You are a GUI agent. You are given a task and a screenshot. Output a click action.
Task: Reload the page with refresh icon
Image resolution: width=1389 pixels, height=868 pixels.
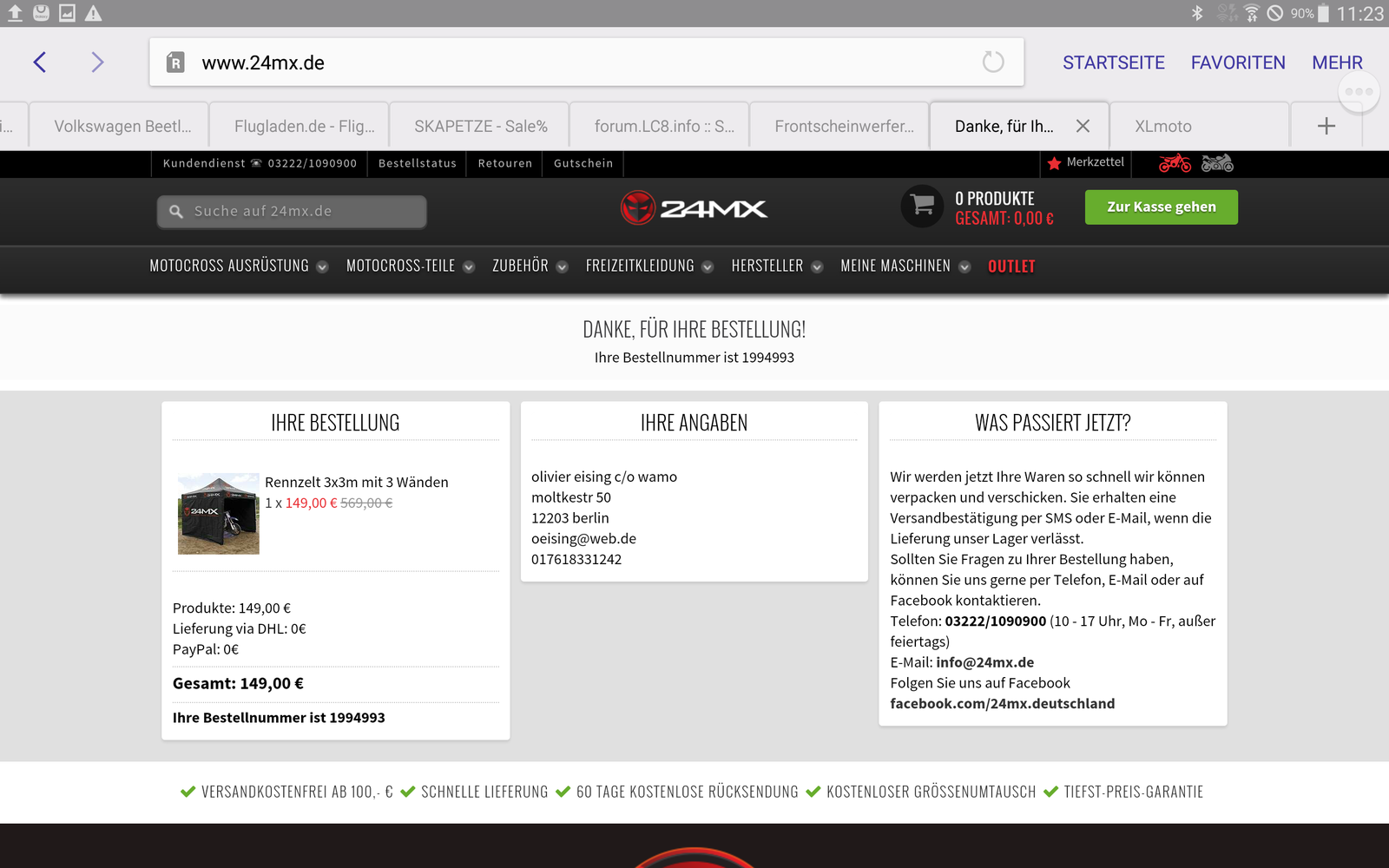(992, 62)
